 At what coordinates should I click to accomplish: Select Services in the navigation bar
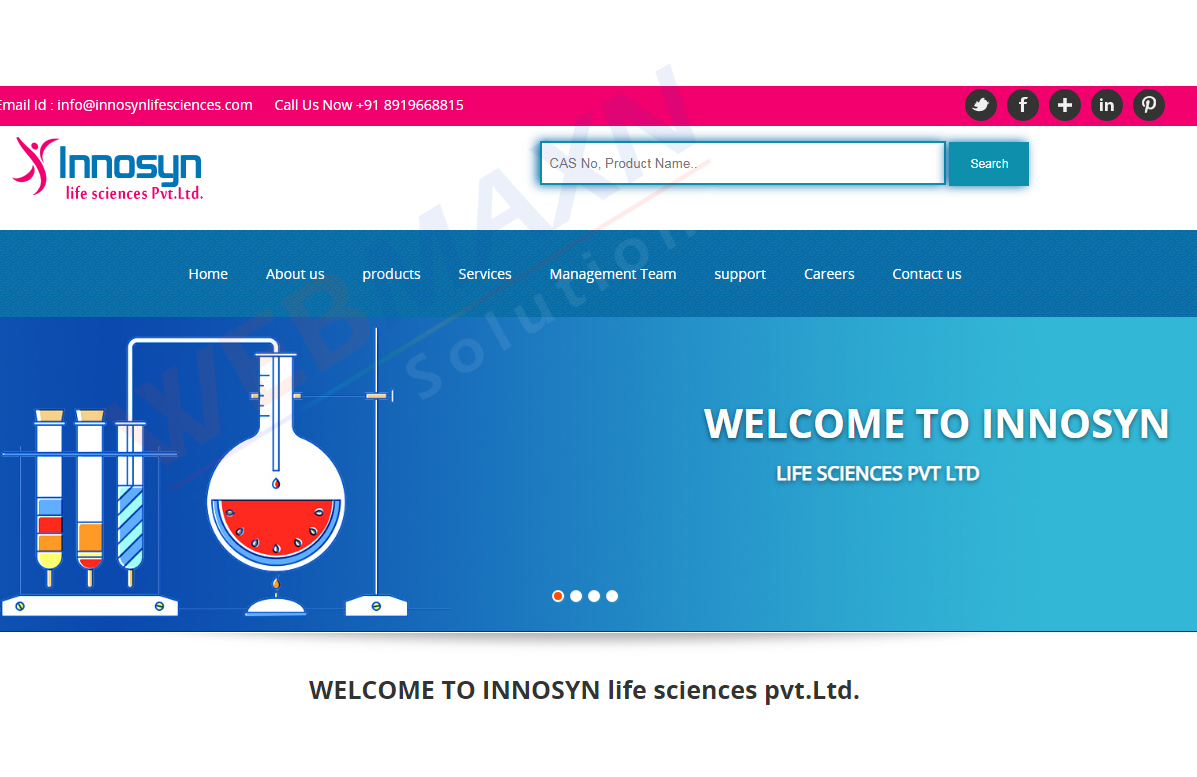coord(485,274)
